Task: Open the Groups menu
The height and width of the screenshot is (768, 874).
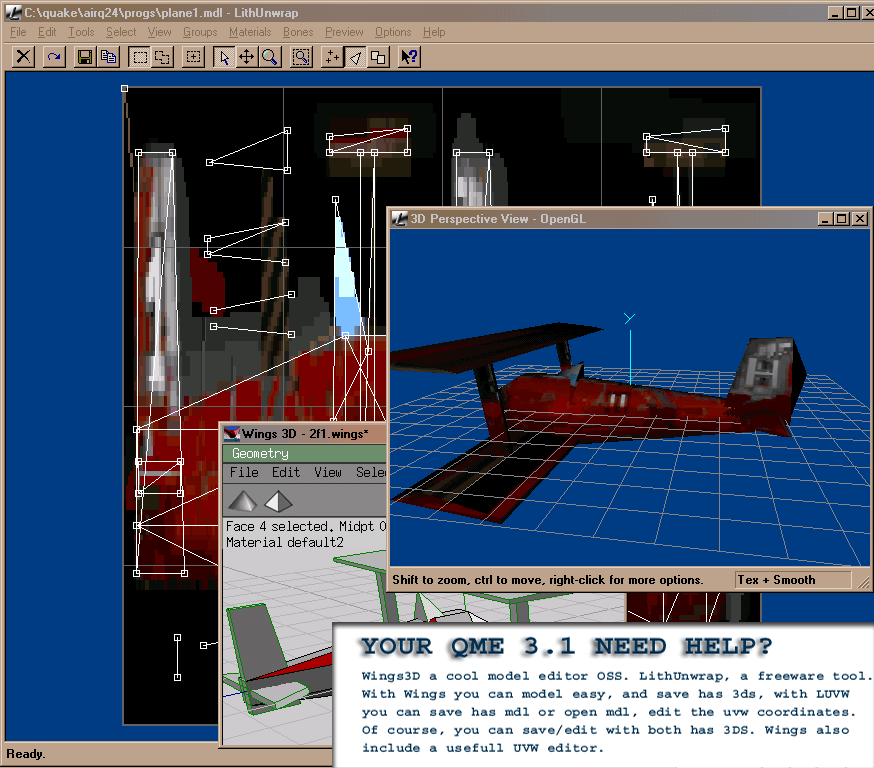Action: click(x=200, y=32)
